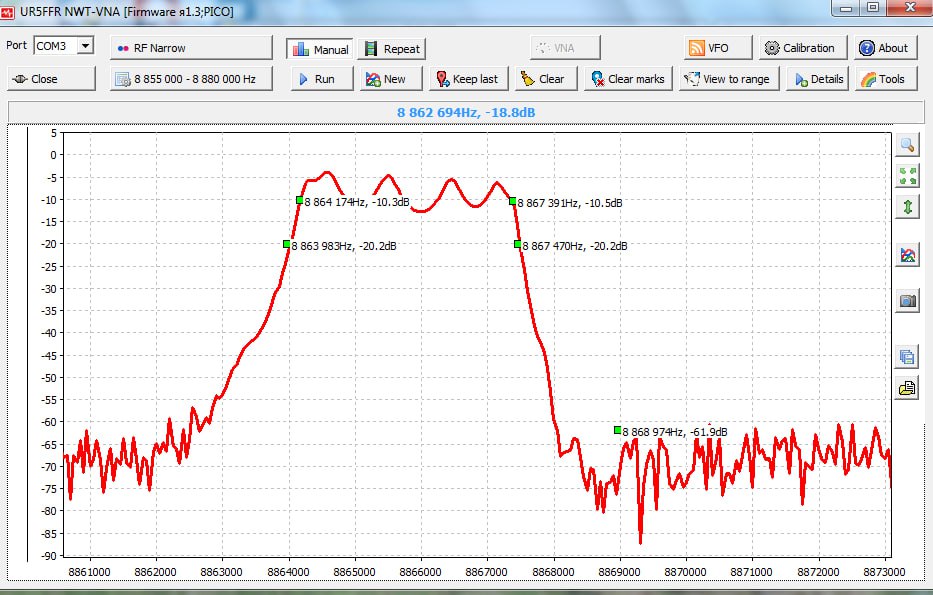This screenshot has width=933, height=595.
Task: Click the Clear marks button
Action: coord(627,79)
